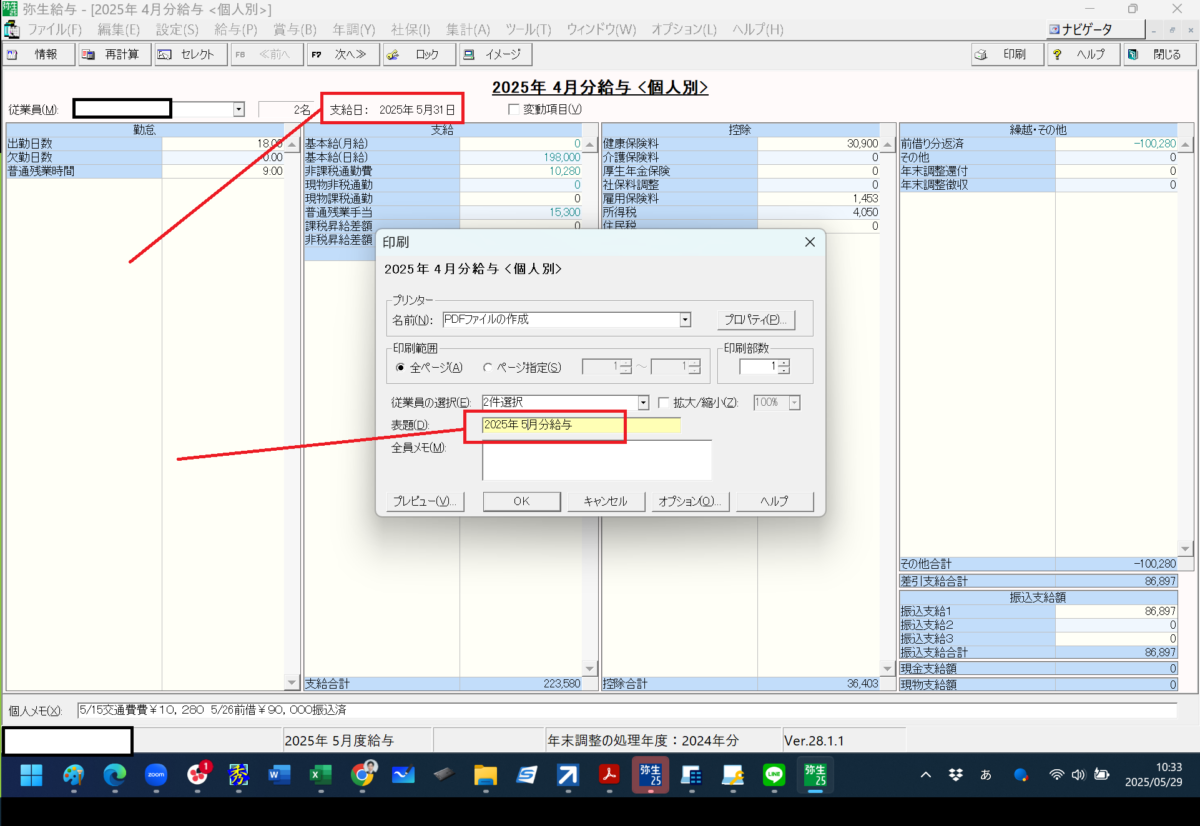
Task: Open the 設定 menu
Action: pyautogui.click(x=177, y=30)
